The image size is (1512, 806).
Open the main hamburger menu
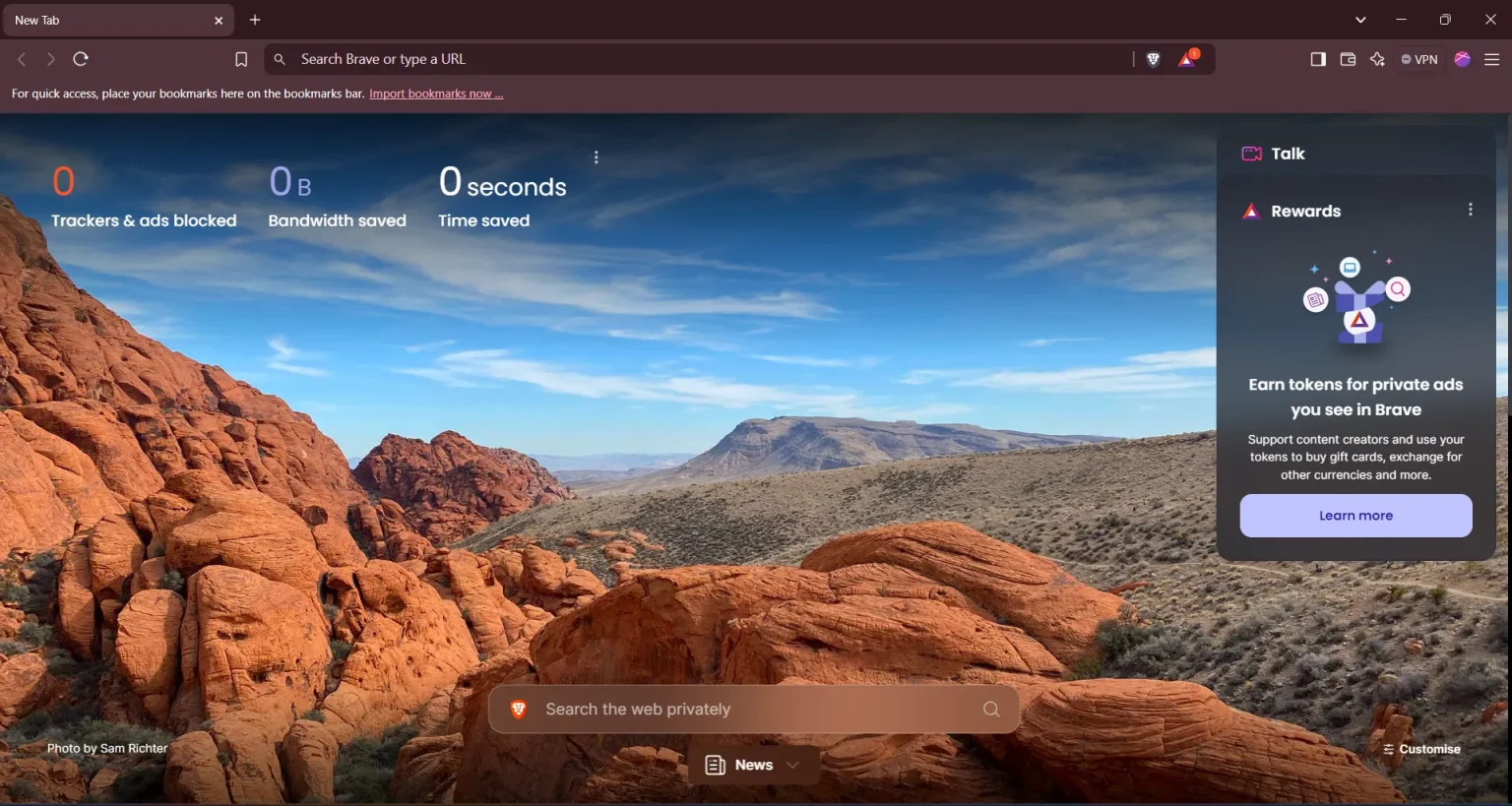[1491, 59]
